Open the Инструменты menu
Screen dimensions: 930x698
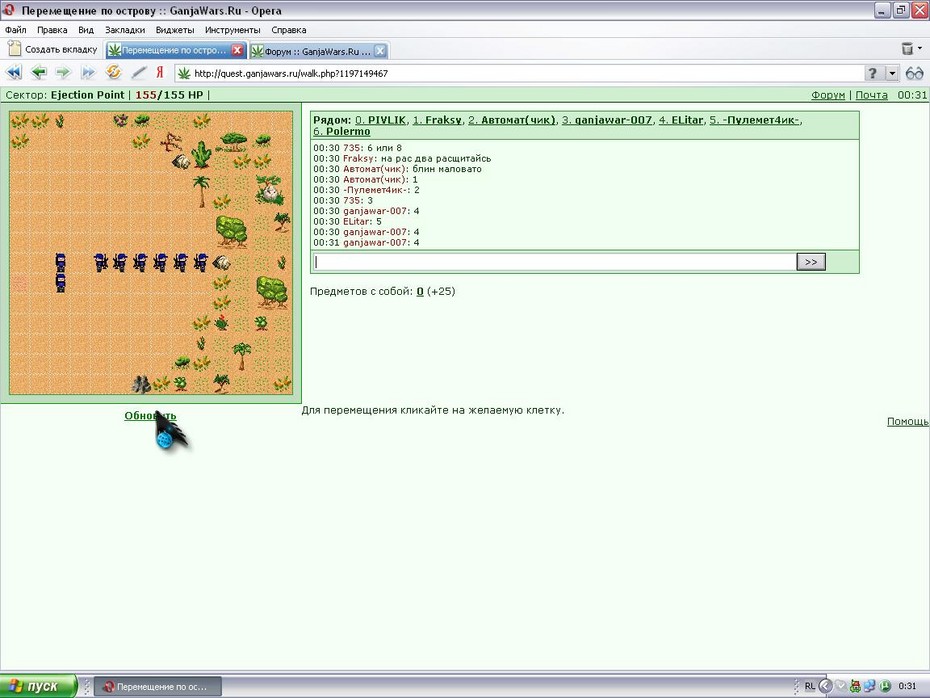tap(232, 30)
